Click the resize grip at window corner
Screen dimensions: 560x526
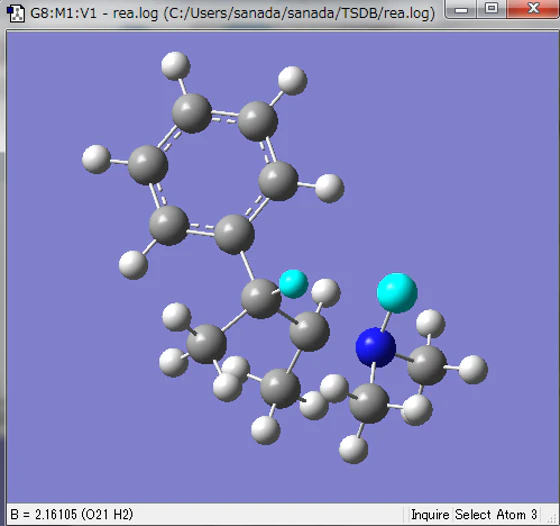point(554,520)
